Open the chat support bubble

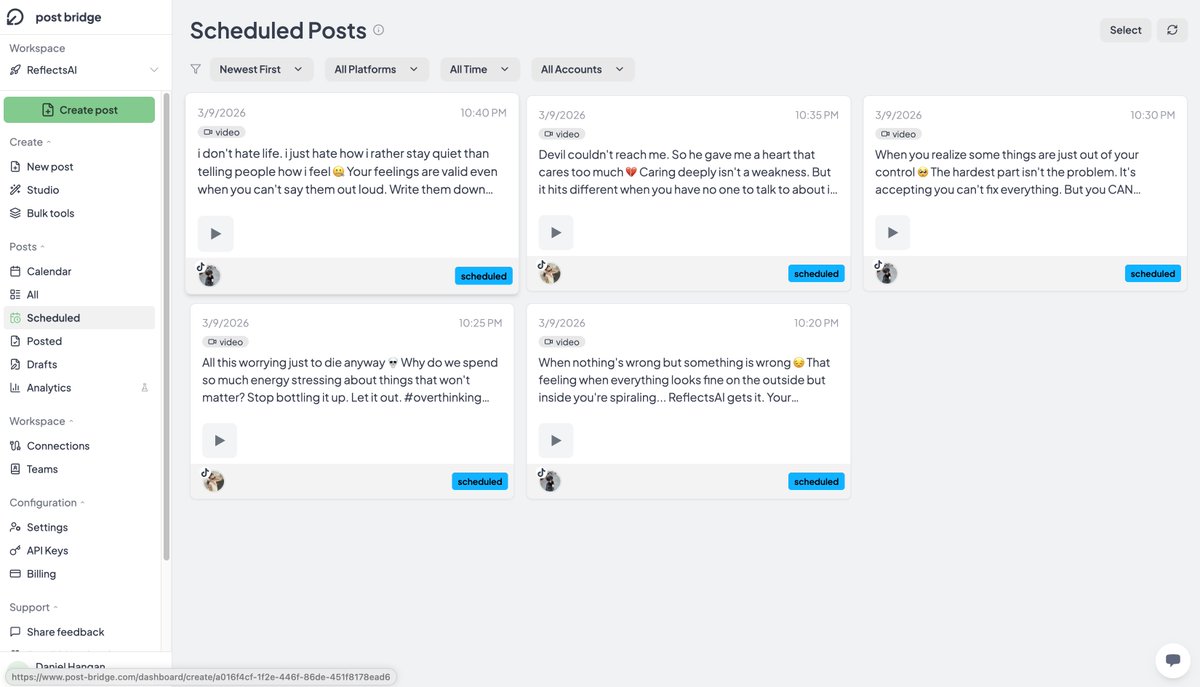coord(1172,660)
